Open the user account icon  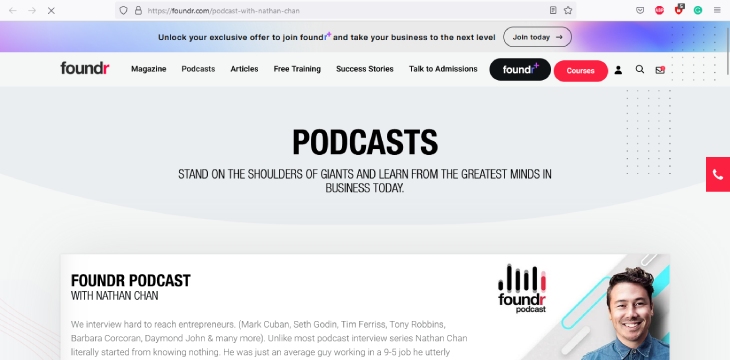click(x=618, y=70)
